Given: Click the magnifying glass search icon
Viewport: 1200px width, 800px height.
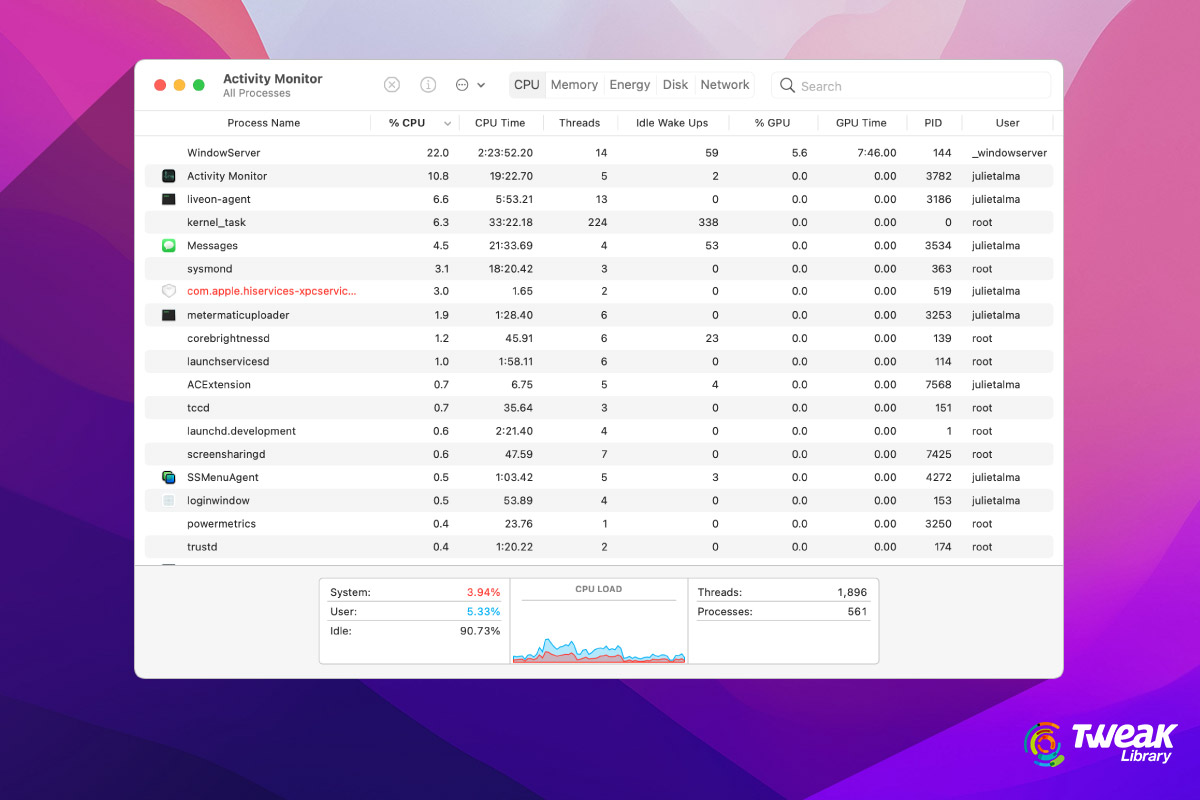Looking at the screenshot, I should pyautogui.click(x=787, y=86).
